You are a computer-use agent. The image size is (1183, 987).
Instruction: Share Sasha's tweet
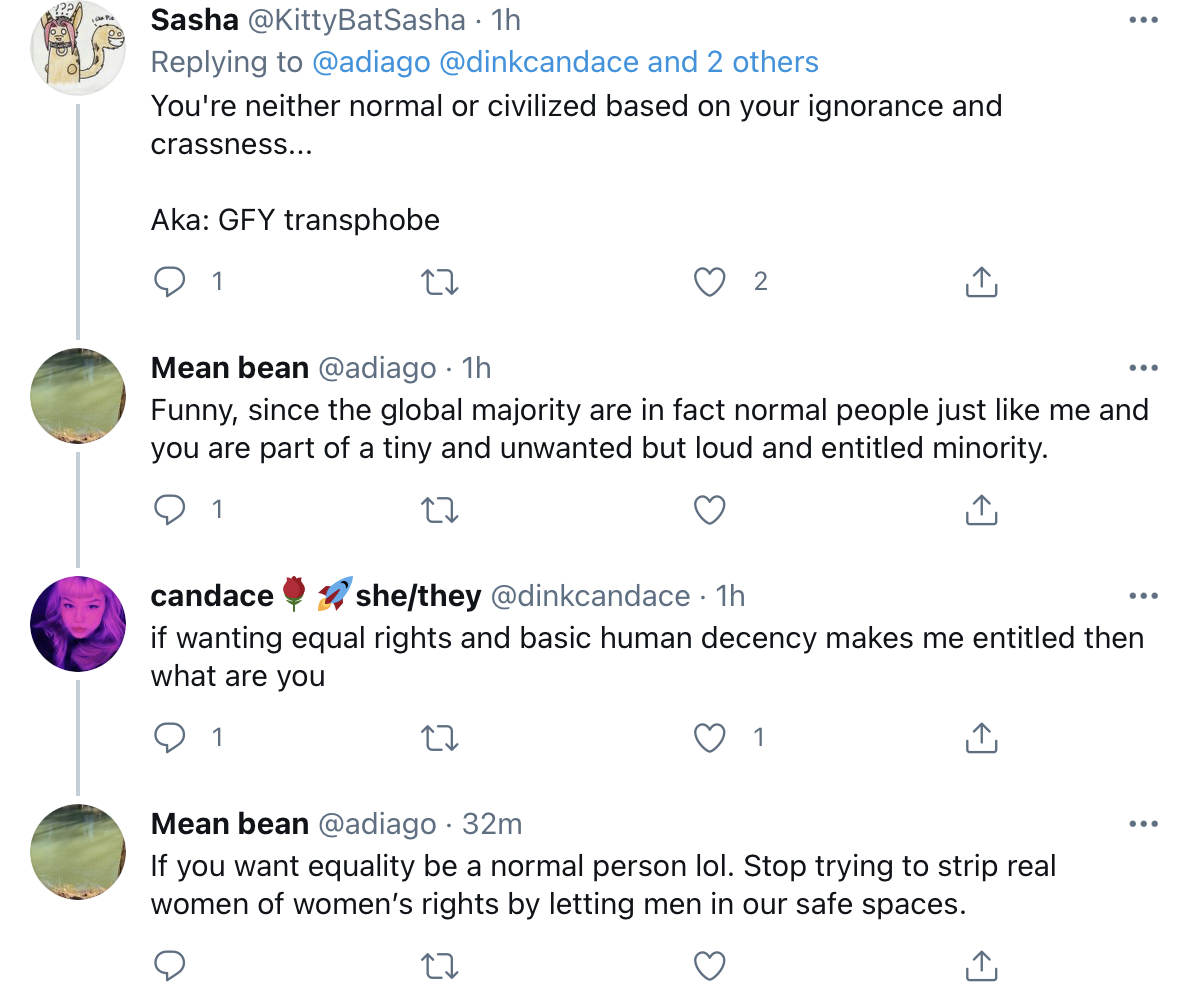pos(982,281)
